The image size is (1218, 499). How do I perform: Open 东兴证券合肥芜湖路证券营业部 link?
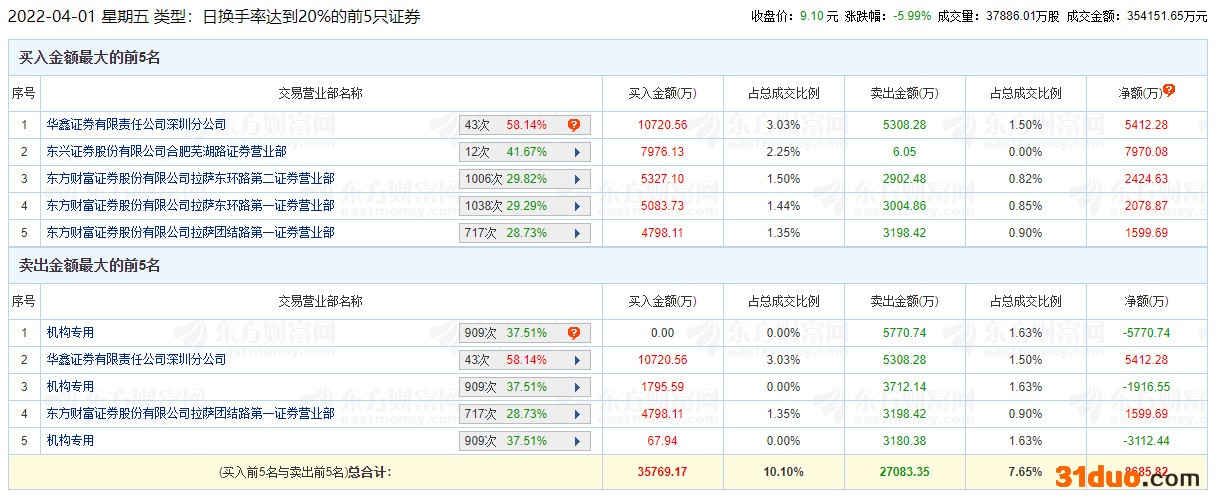[x=166, y=152]
